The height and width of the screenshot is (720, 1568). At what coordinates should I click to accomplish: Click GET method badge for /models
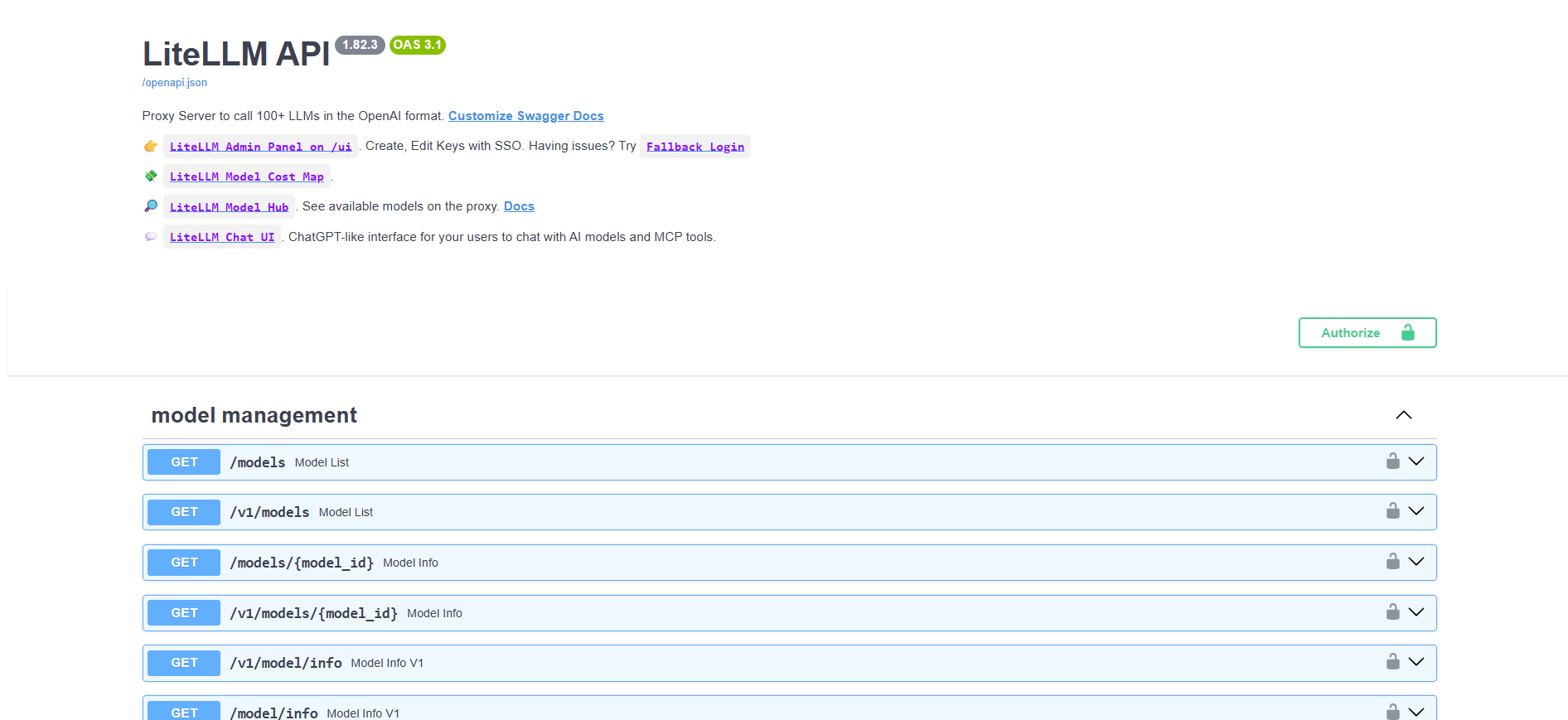184,462
